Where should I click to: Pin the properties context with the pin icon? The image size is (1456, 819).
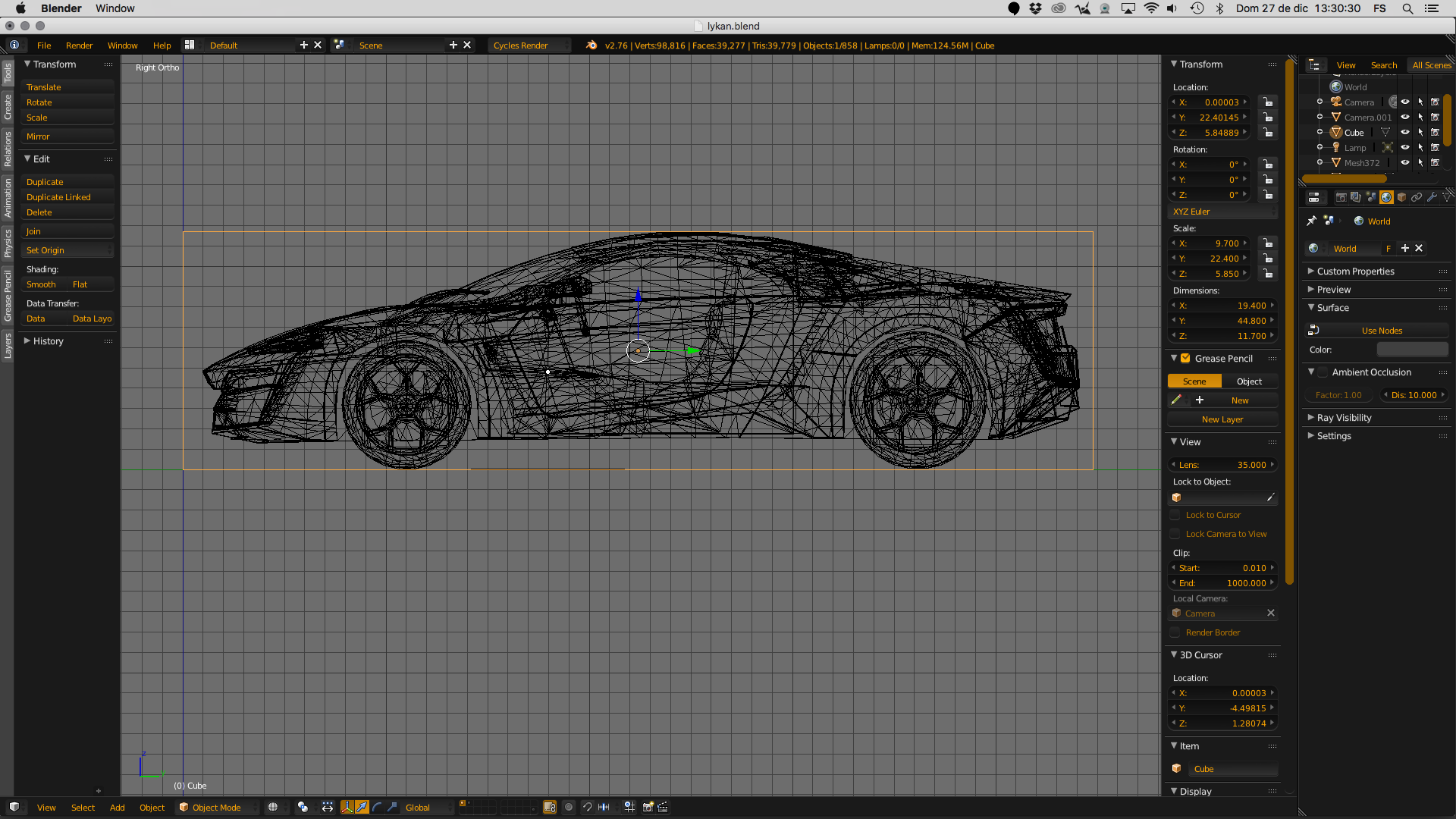(1311, 221)
